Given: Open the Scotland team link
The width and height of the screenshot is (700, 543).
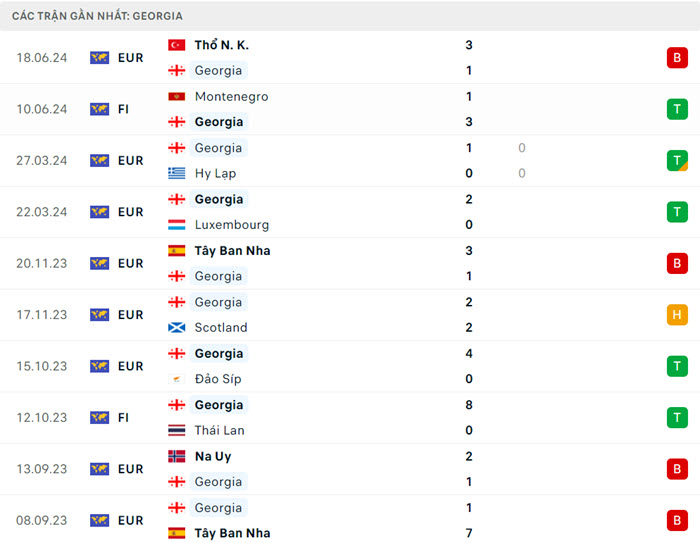Looking at the screenshot, I should tap(221, 328).
